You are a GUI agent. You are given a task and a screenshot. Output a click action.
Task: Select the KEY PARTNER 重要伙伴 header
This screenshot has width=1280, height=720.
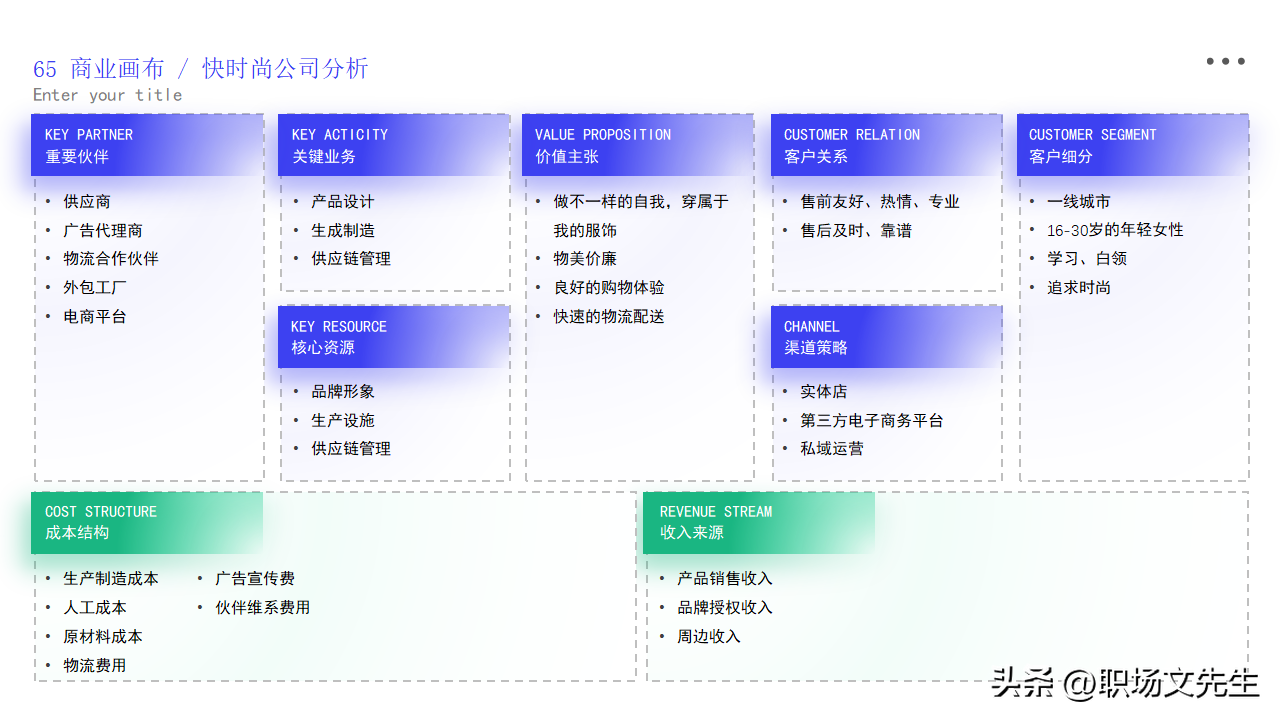coord(147,145)
